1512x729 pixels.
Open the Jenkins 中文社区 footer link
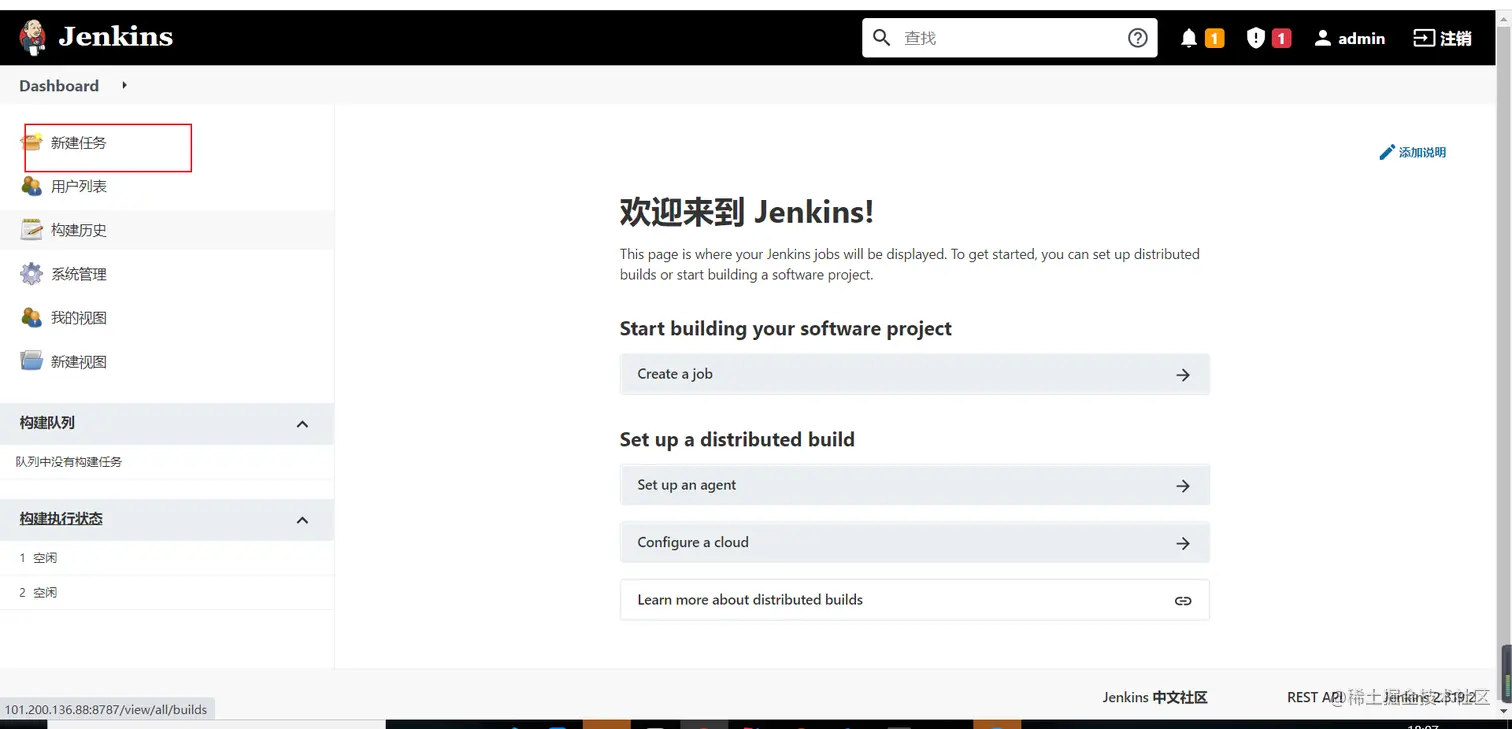pos(1155,698)
